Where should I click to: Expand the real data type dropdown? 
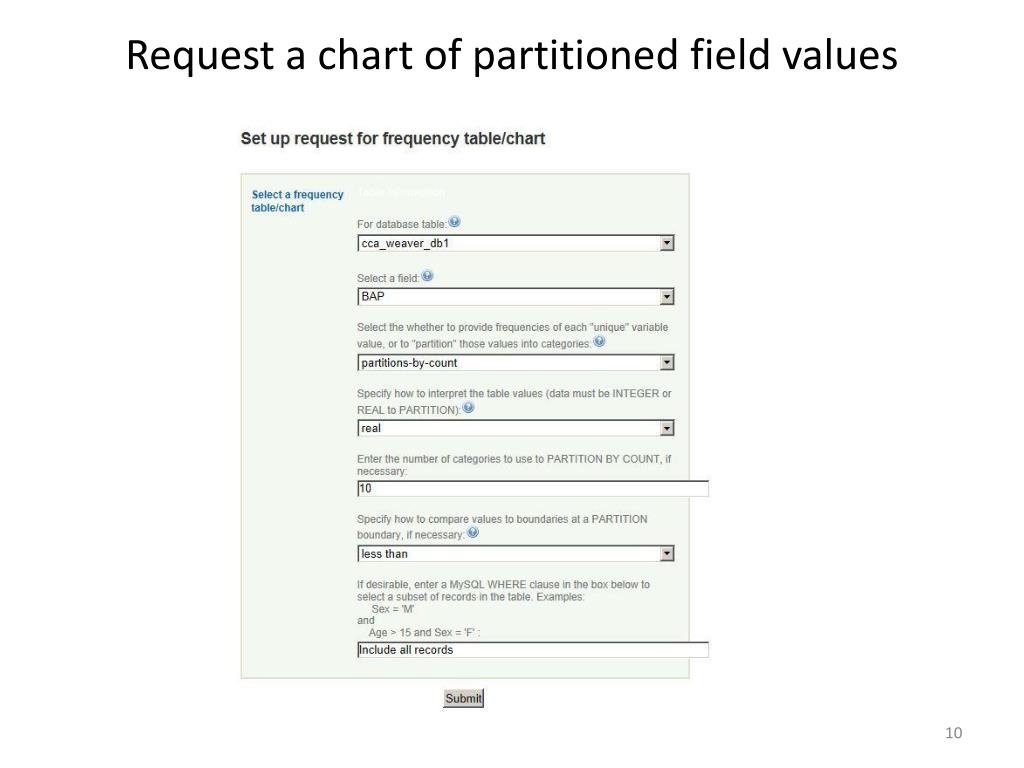point(515,428)
